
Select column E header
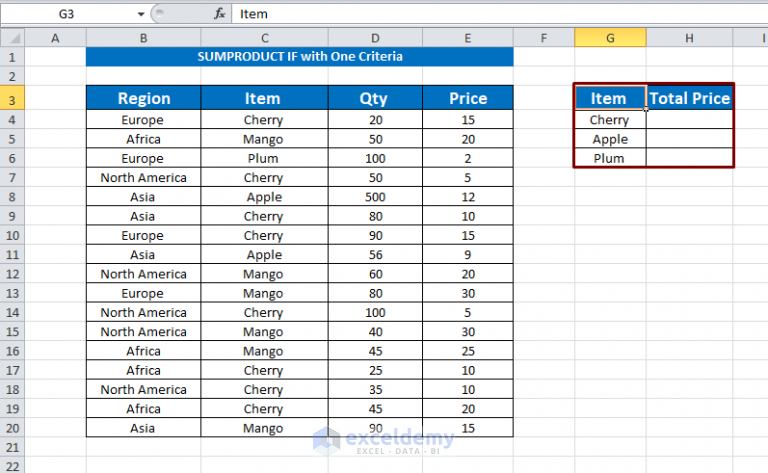468,38
